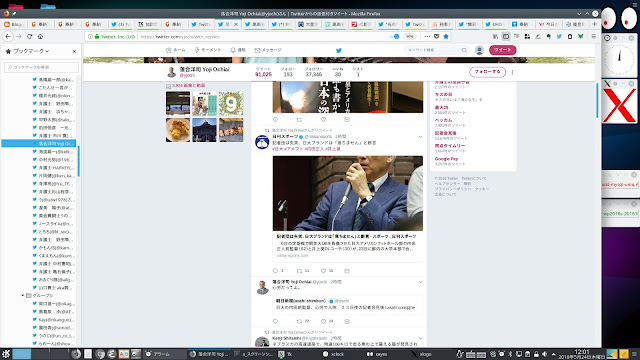Click the 90% zoom level indicator
The width and height of the screenshot is (640, 360).
click(409, 36)
